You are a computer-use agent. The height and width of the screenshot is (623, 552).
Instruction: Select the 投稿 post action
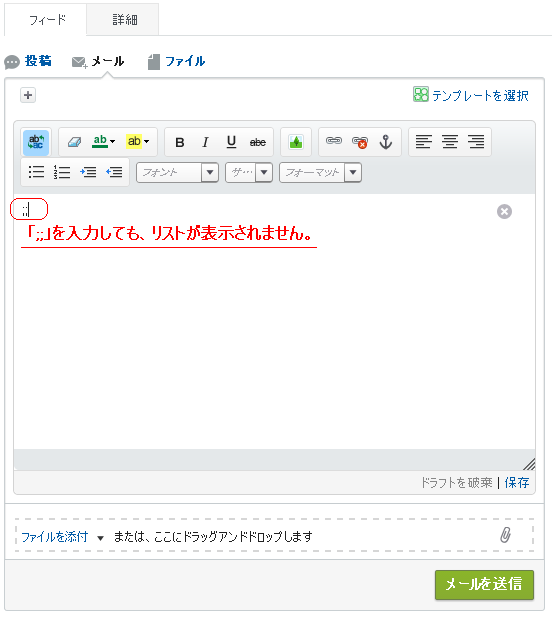tap(38, 61)
